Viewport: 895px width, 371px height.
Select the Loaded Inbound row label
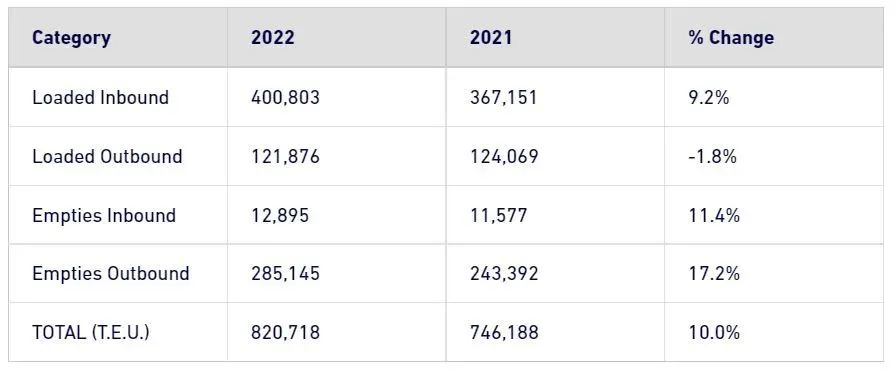click(x=100, y=98)
